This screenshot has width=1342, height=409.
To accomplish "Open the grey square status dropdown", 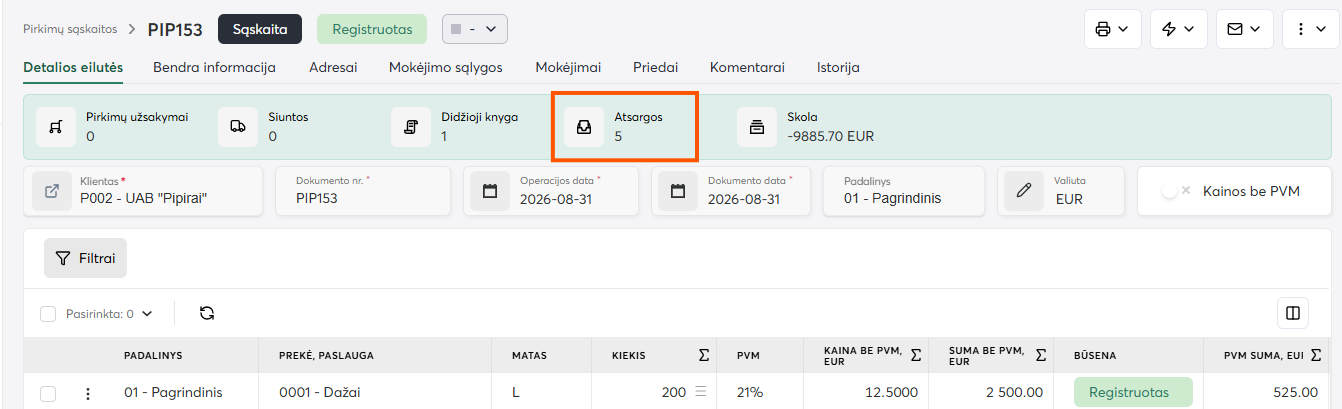I will pos(475,29).
